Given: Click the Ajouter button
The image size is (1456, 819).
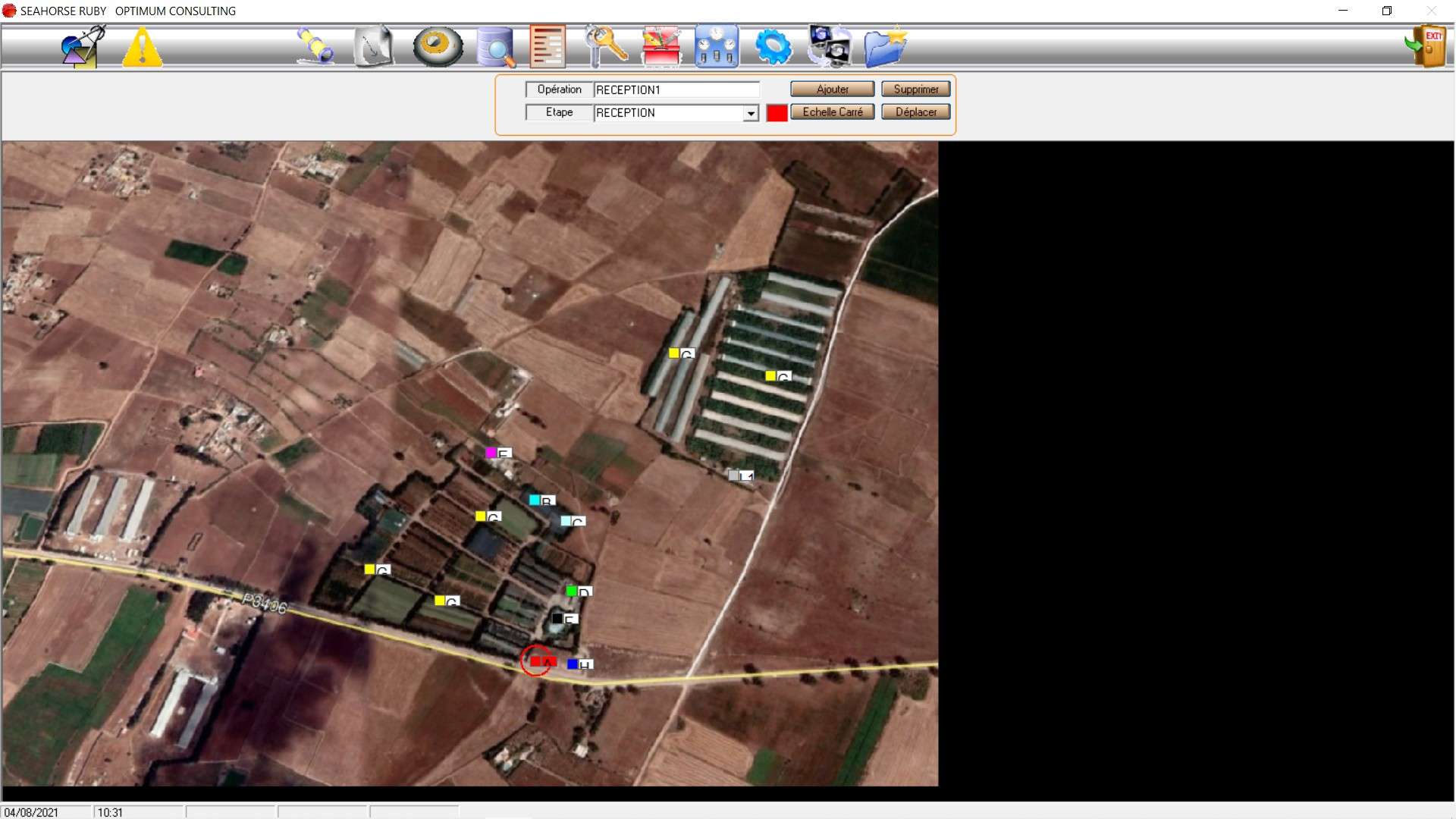Looking at the screenshot, I should [832, 89].
